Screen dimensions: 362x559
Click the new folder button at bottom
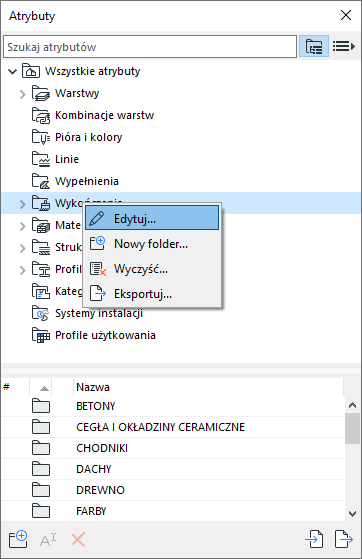18,539
